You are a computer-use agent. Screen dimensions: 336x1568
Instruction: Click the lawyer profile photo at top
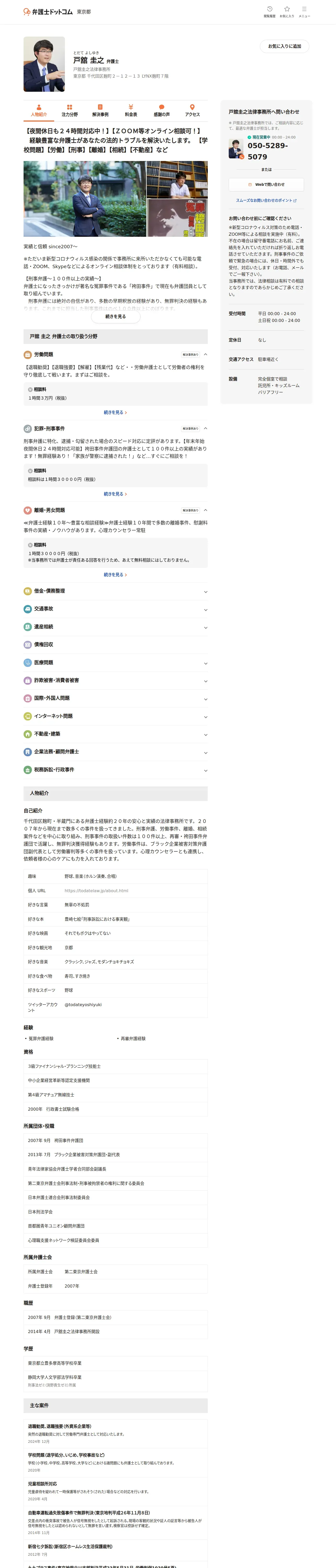pos(44,64)
